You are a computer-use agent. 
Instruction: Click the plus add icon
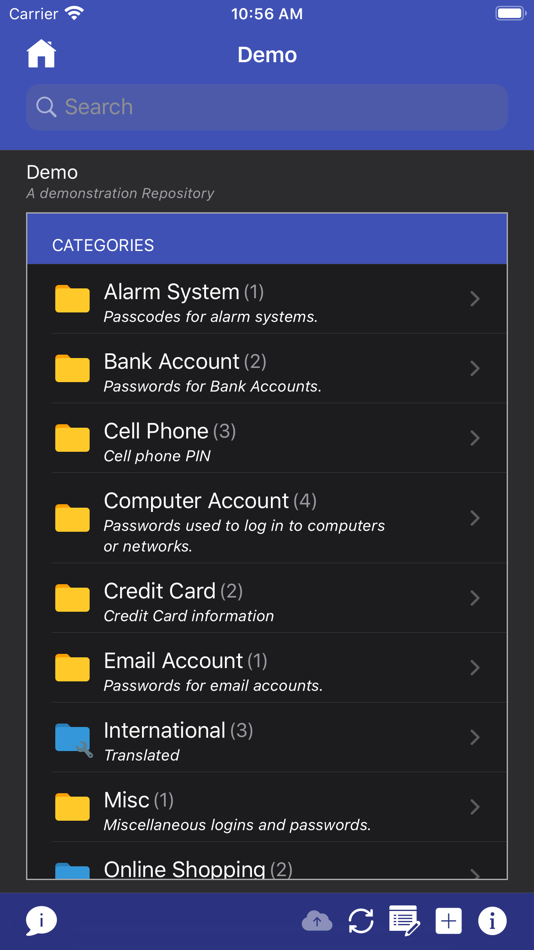point(449,922)
